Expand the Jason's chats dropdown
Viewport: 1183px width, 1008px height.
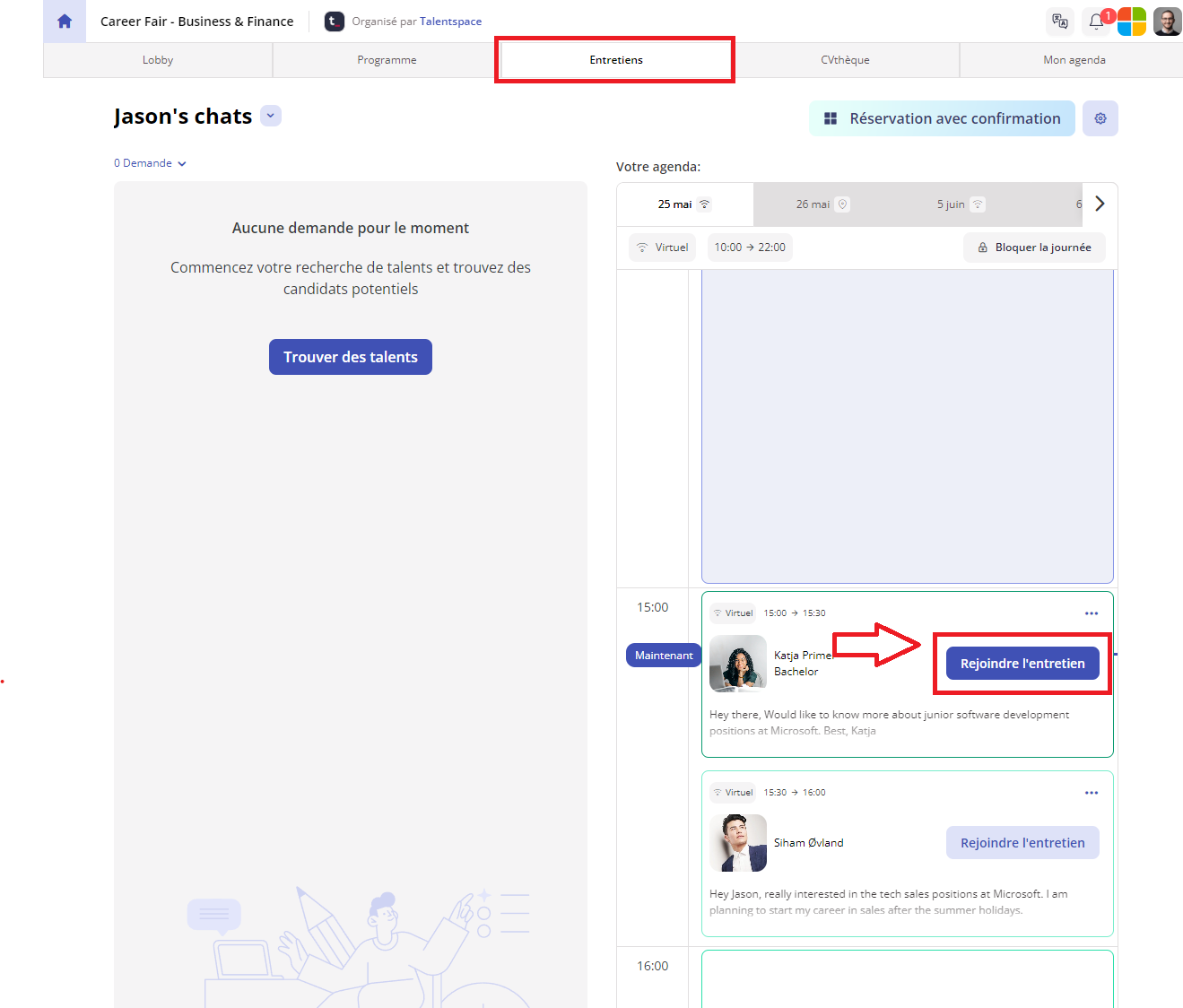pos(271,116)
